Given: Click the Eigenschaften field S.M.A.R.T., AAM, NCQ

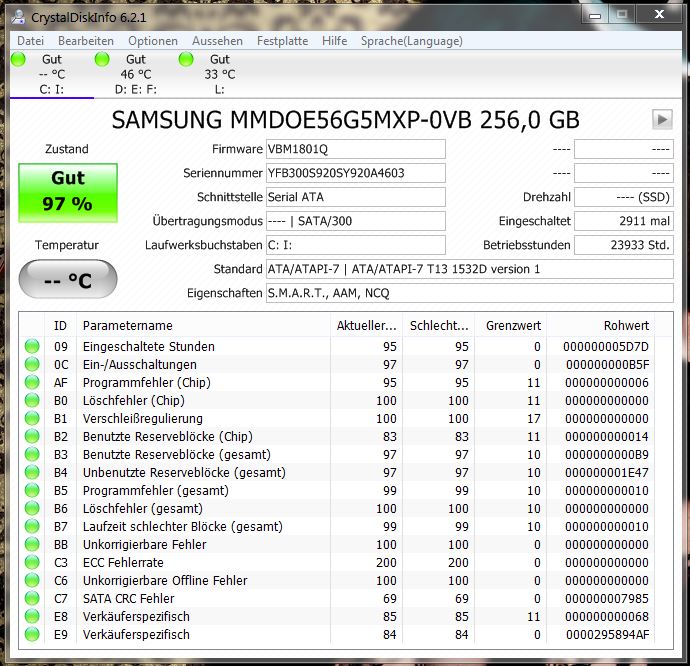Looking at the screenshot, I should (470, 293).
